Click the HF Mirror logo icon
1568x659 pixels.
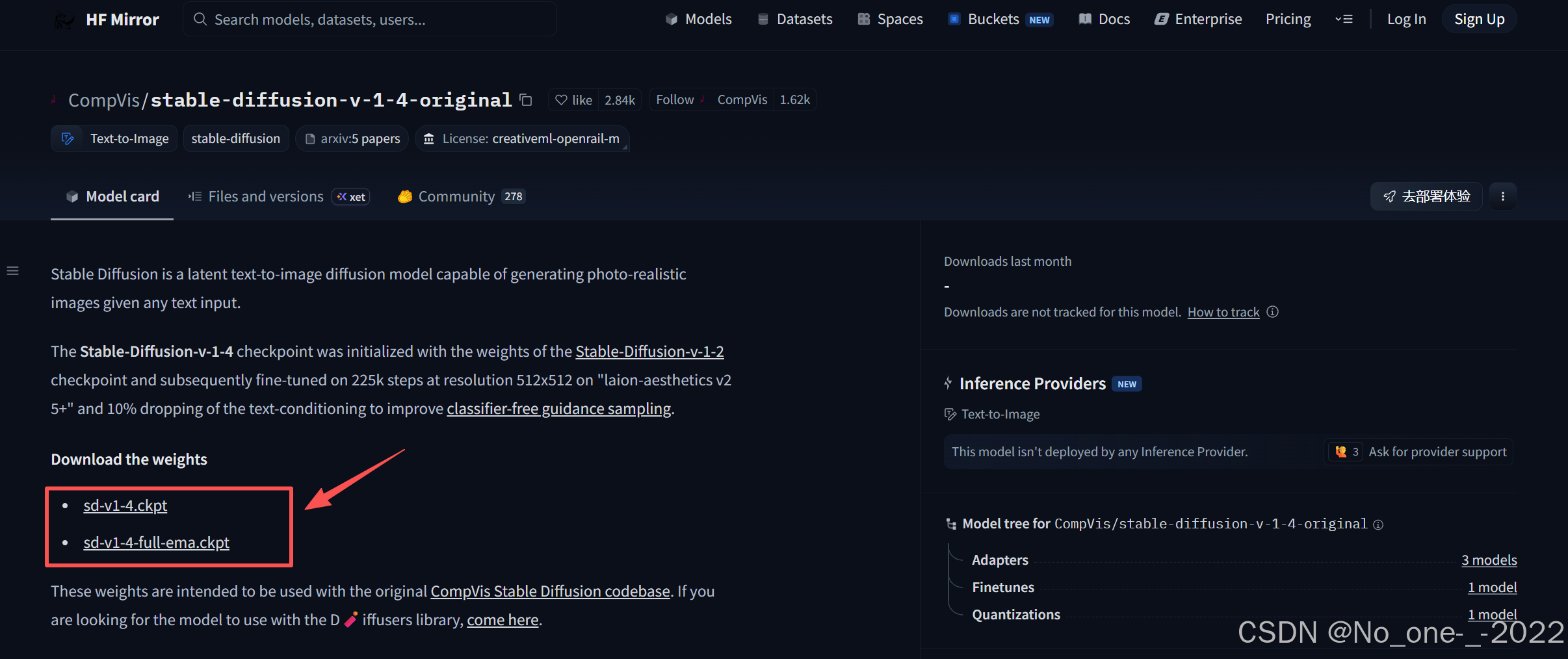click(64, 19)
